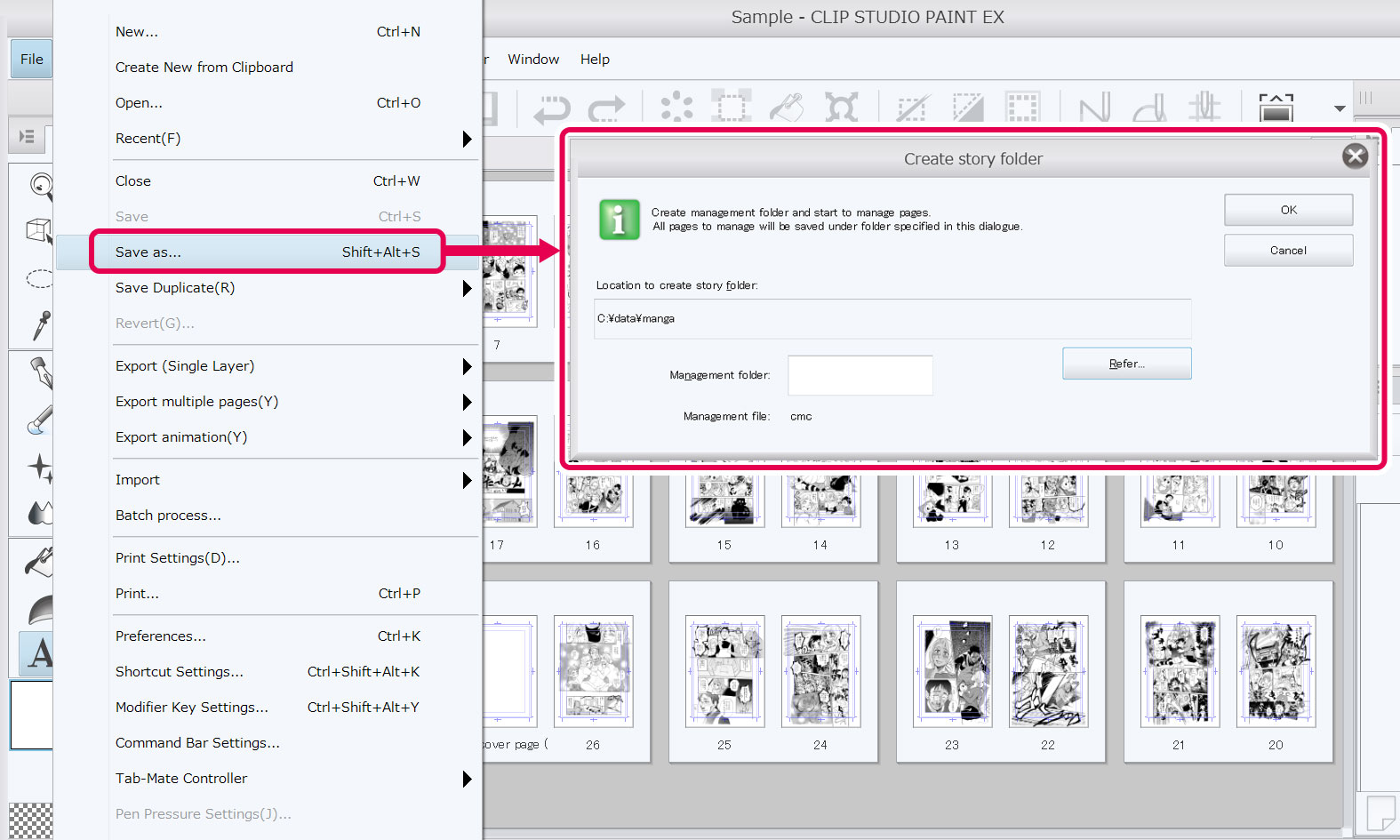Viewport: 1400px width, 840px height.
Task: Select the Pen tool in tool palette
Action: (40, 372)
